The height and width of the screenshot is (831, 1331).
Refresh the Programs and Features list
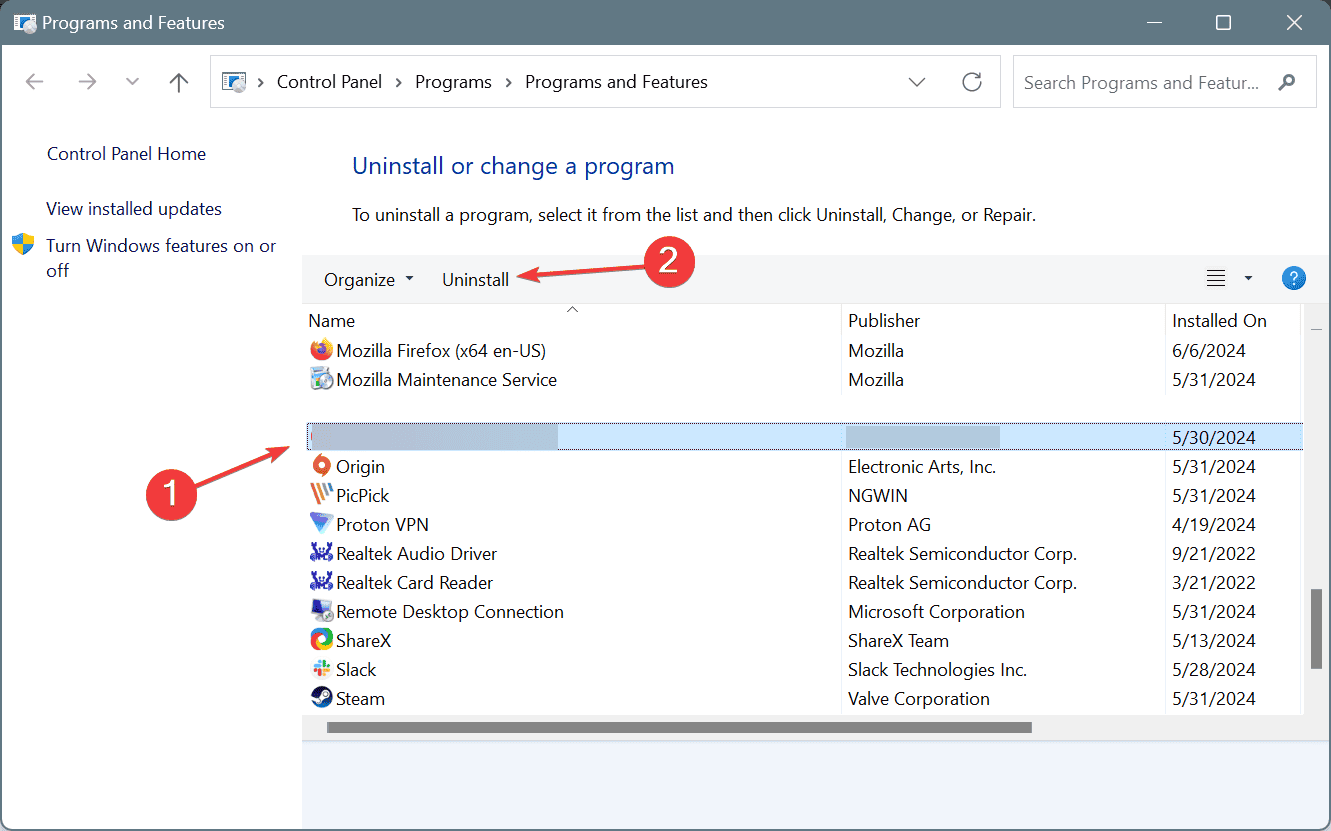pyautogui.click(x=972, y=82)
